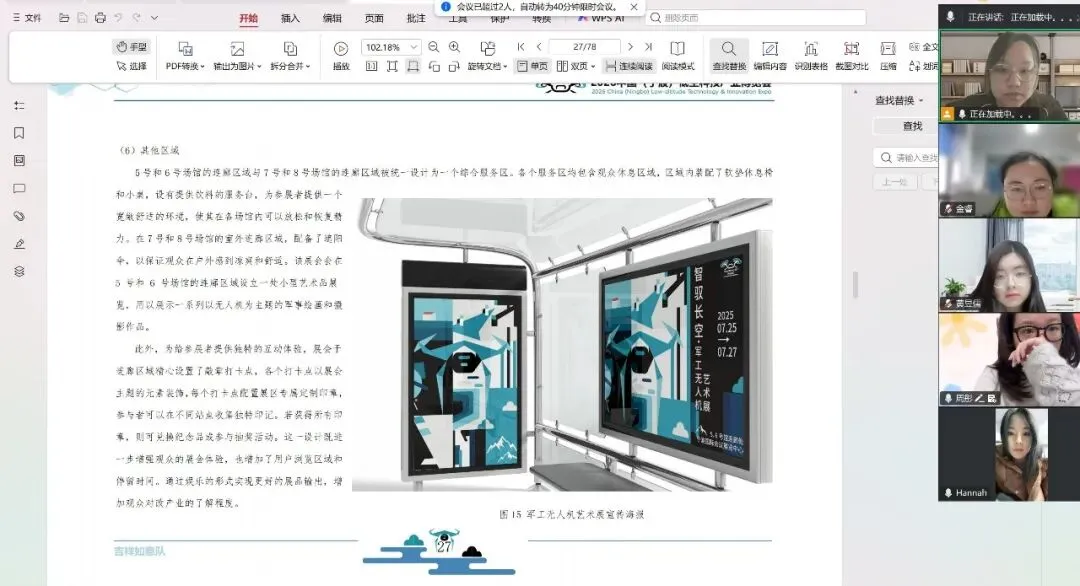Click the open folder icon
This screenshot has width=1080, height=586.
(64, 18)
